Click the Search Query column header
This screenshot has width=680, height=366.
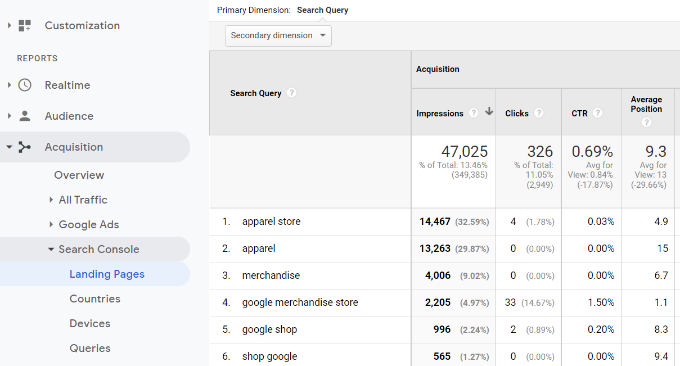(x=255, y=93)
